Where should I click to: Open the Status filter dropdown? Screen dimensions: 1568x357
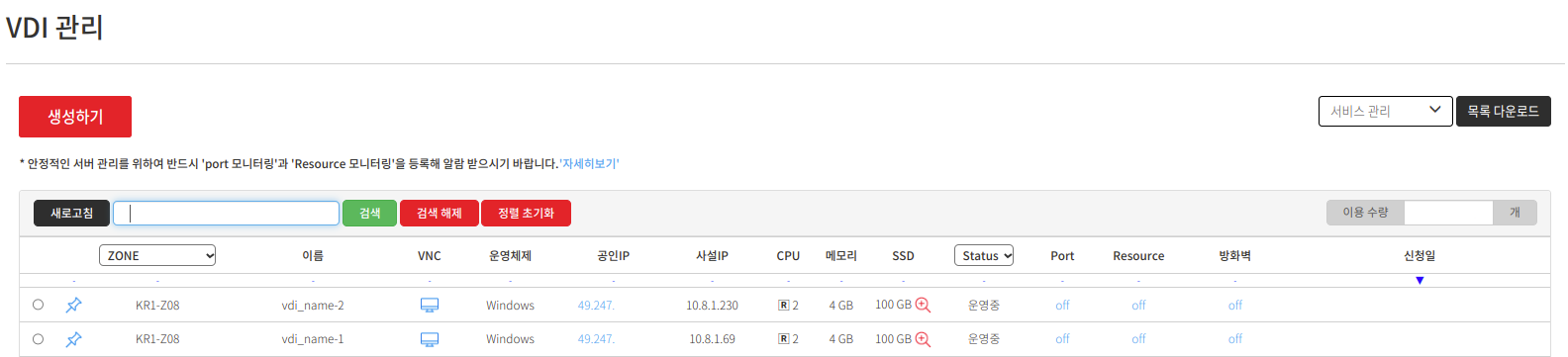point(984,255)
